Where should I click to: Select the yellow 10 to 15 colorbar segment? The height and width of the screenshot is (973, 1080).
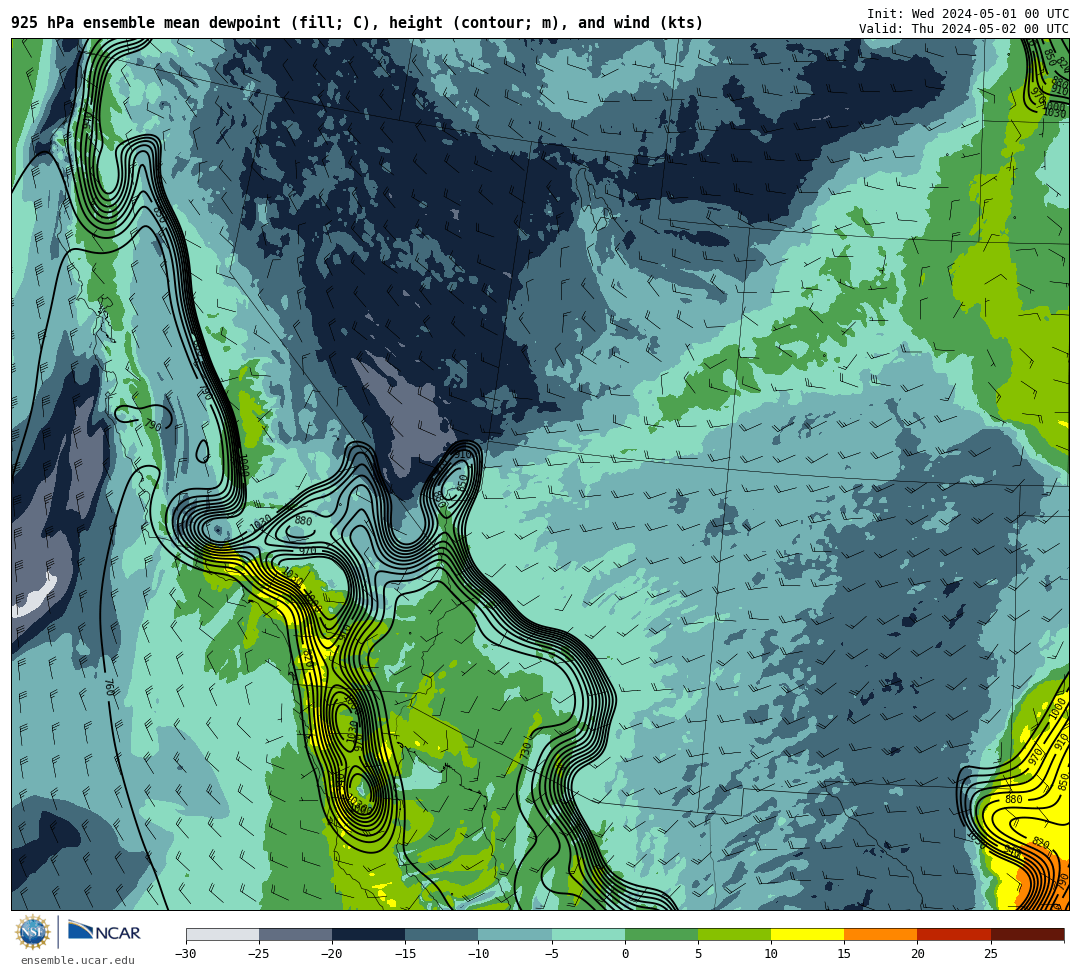coord(807,934)
